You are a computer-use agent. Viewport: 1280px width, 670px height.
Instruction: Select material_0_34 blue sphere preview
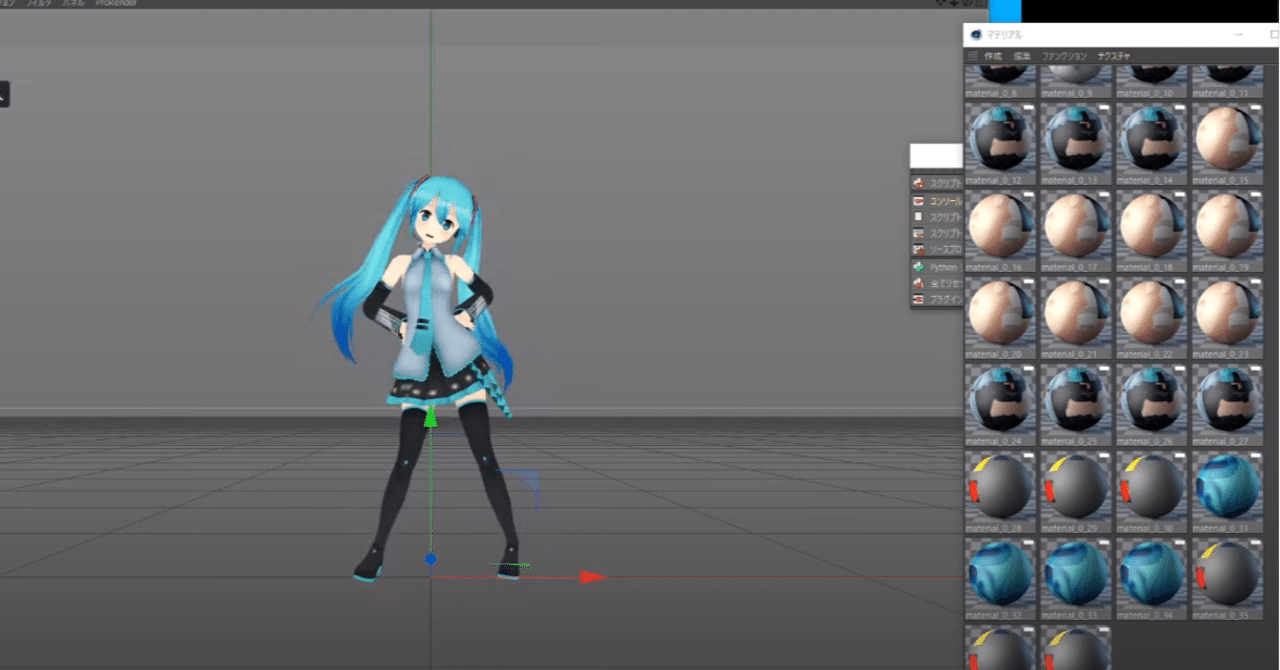[1151, 574]
